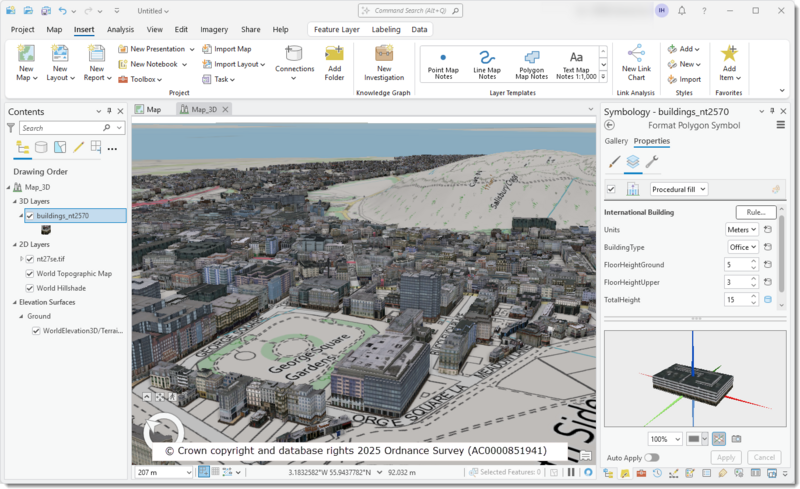The image size is (800, 489).
Task: Toggle visibility of nt27se.tif layer
Action: [x=30, y=259]
